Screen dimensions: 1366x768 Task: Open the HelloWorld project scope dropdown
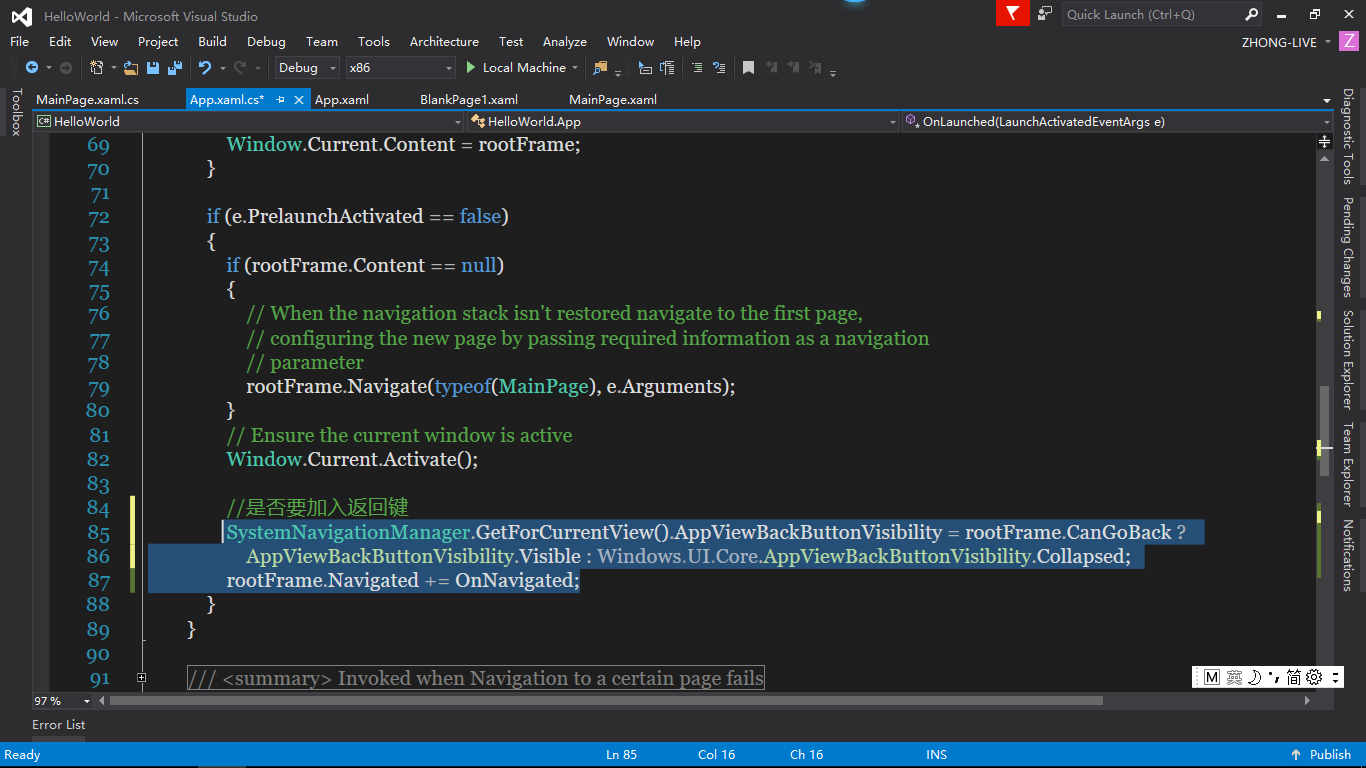click(249, 121)
